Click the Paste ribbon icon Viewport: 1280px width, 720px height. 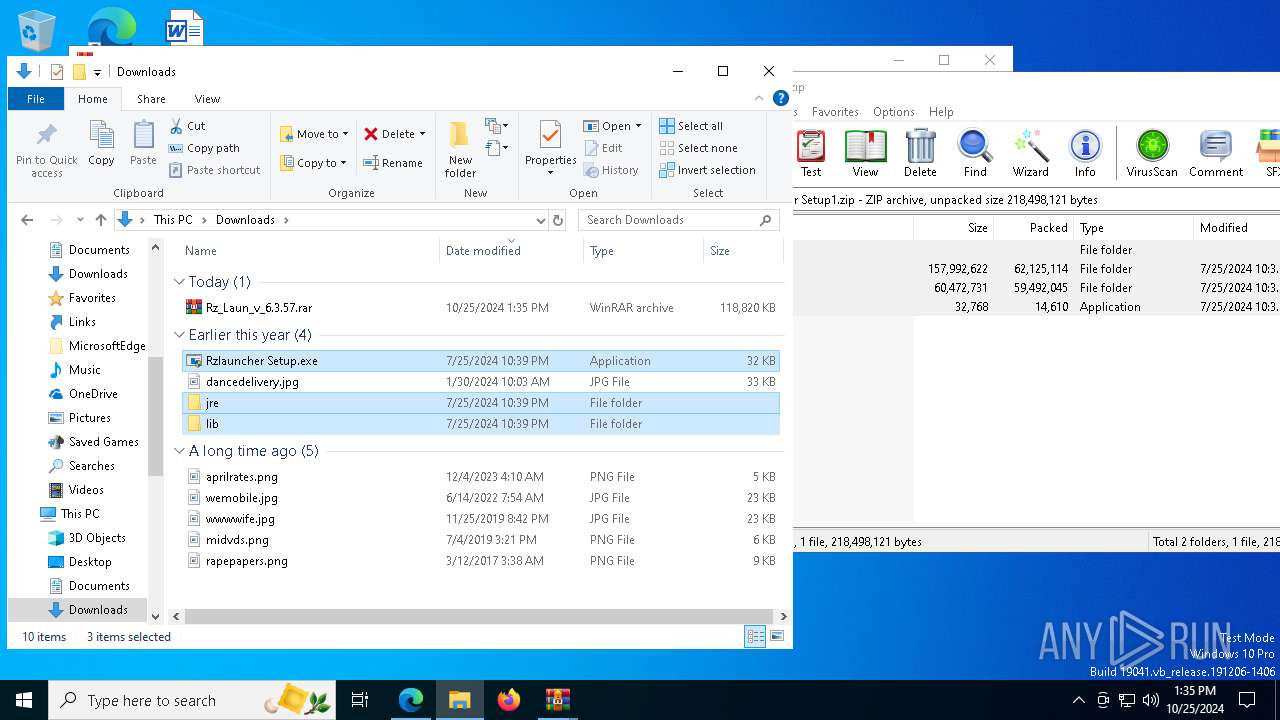(143, 143)
